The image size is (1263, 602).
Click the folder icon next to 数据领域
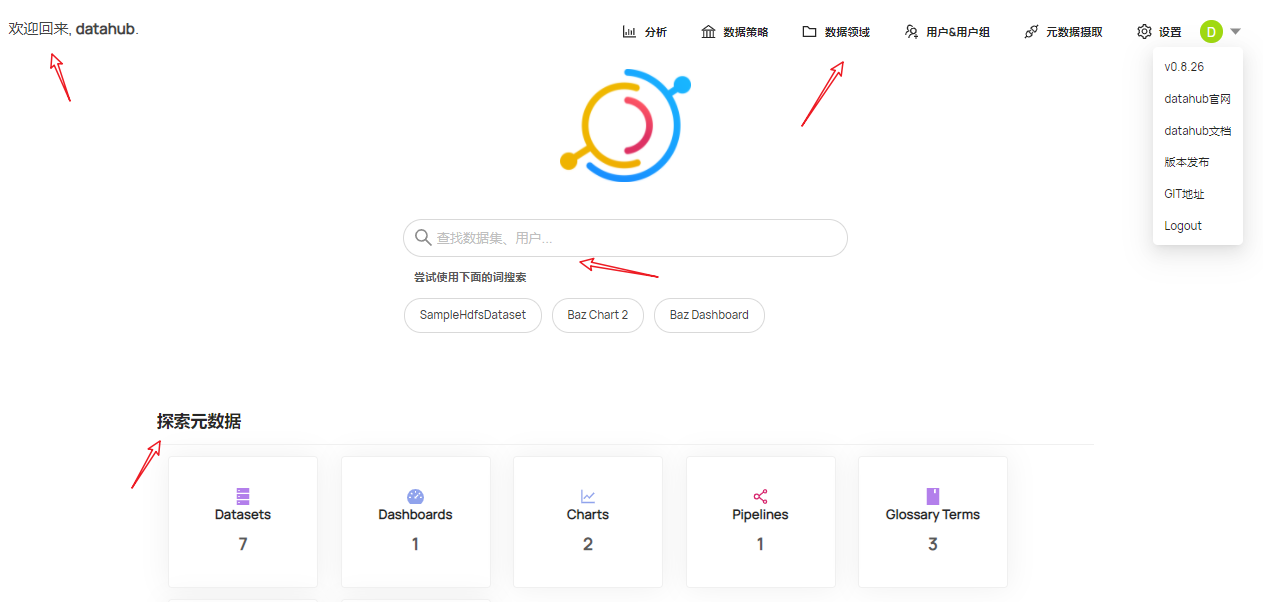807,30
